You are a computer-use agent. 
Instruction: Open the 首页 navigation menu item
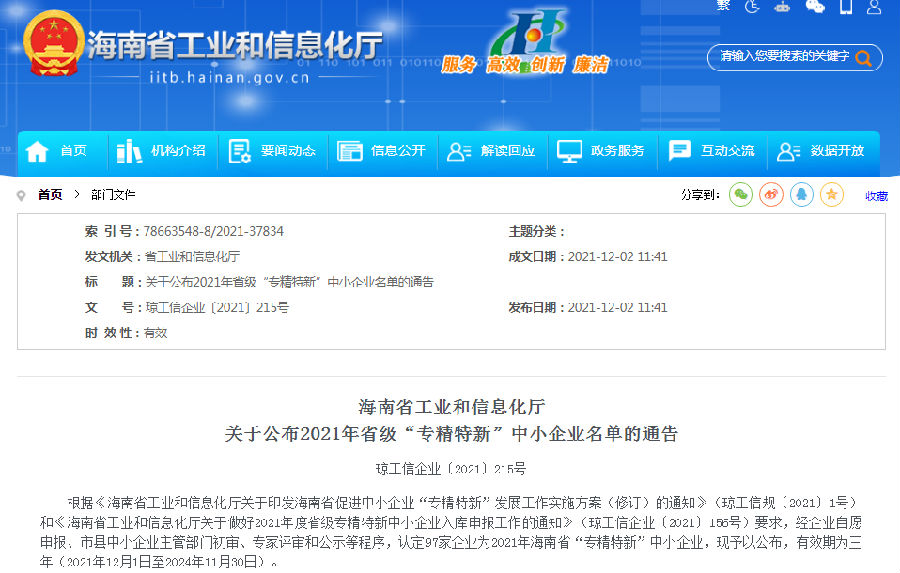coord(58,151)
